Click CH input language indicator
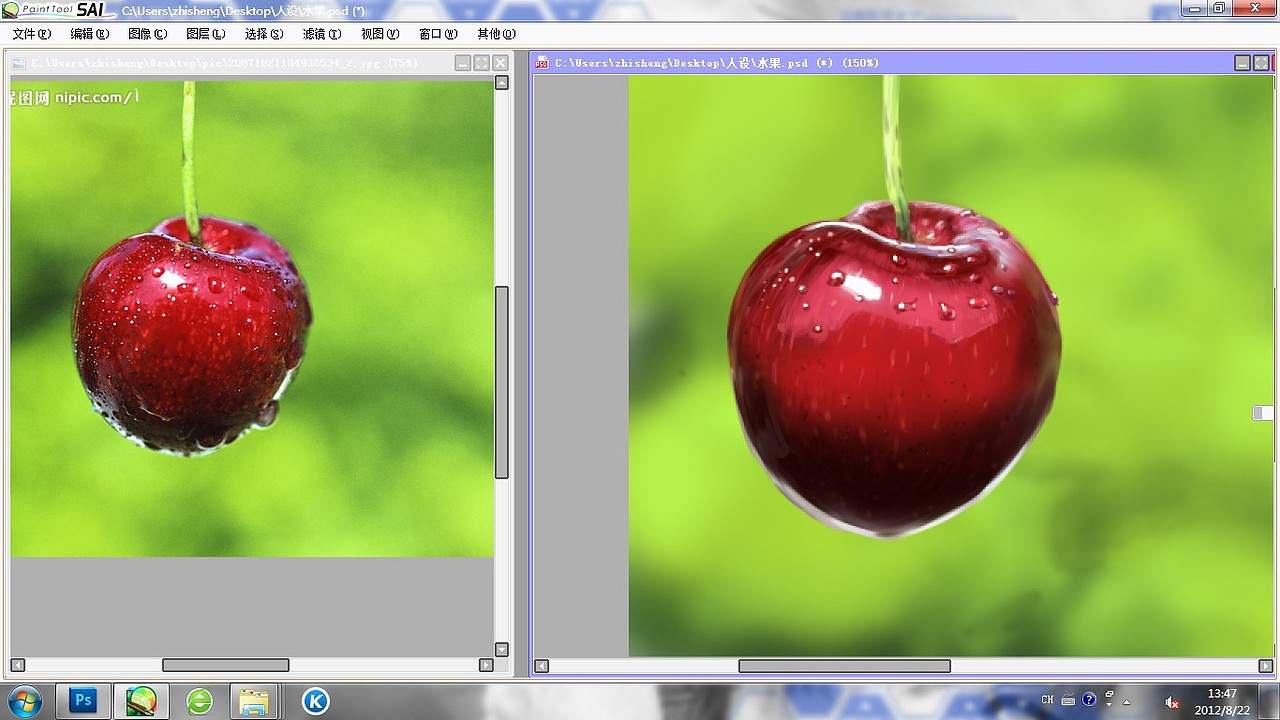Screen dimensions: 1280x720 1047,700
